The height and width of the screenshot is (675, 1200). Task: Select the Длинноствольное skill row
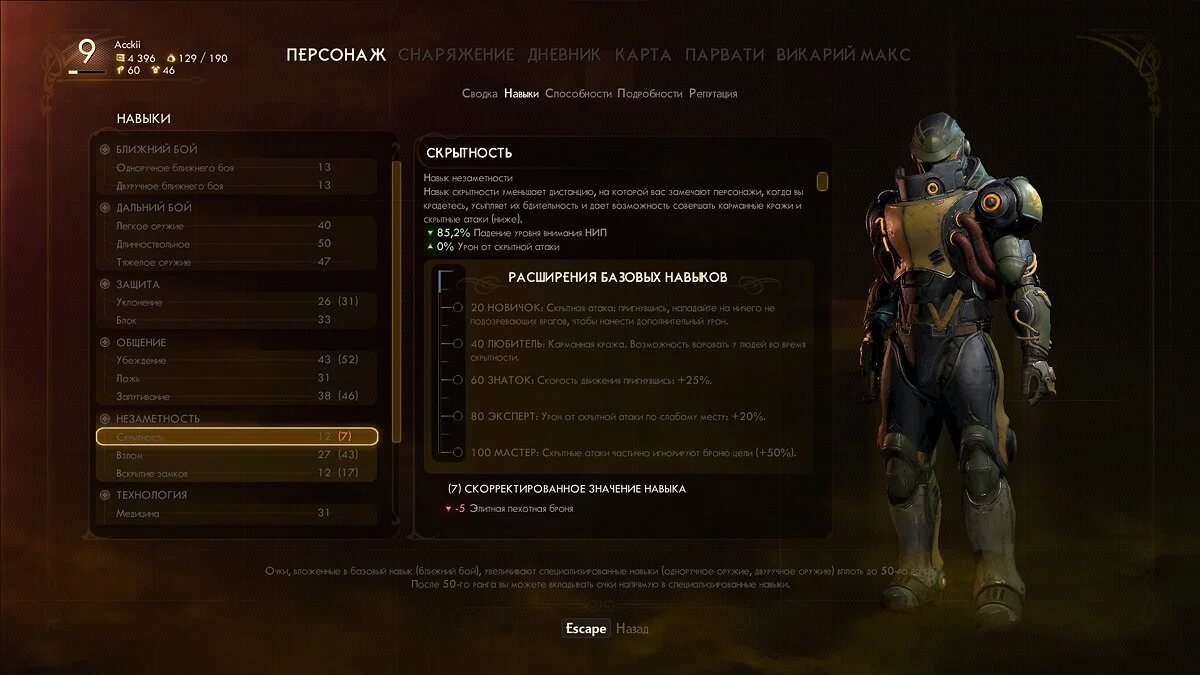(x=237, y=244)
